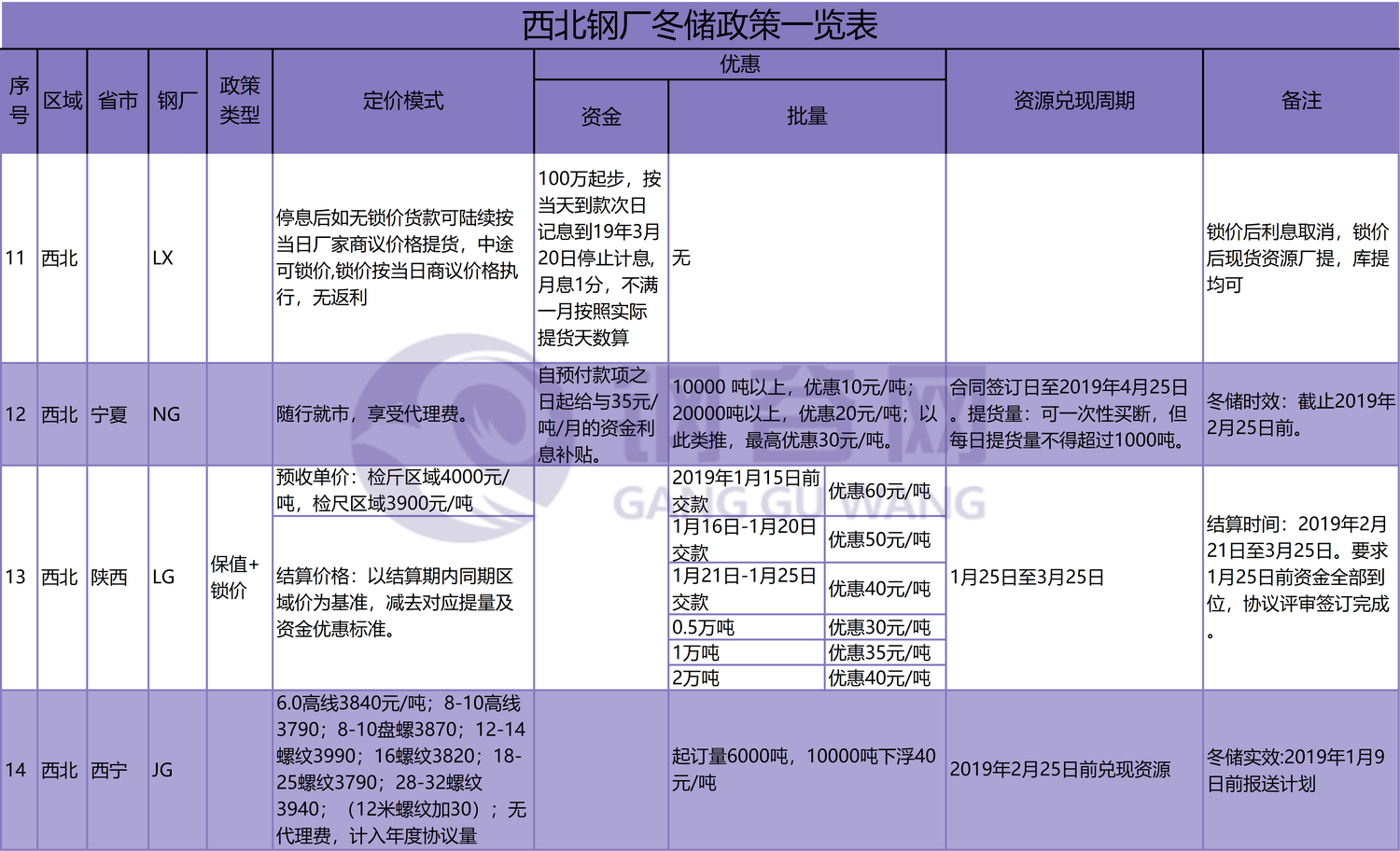Screen dimensions: 1400x851
Task: Click the cell 随行就市，享受代理费。
Action: [x=403, y=414]
